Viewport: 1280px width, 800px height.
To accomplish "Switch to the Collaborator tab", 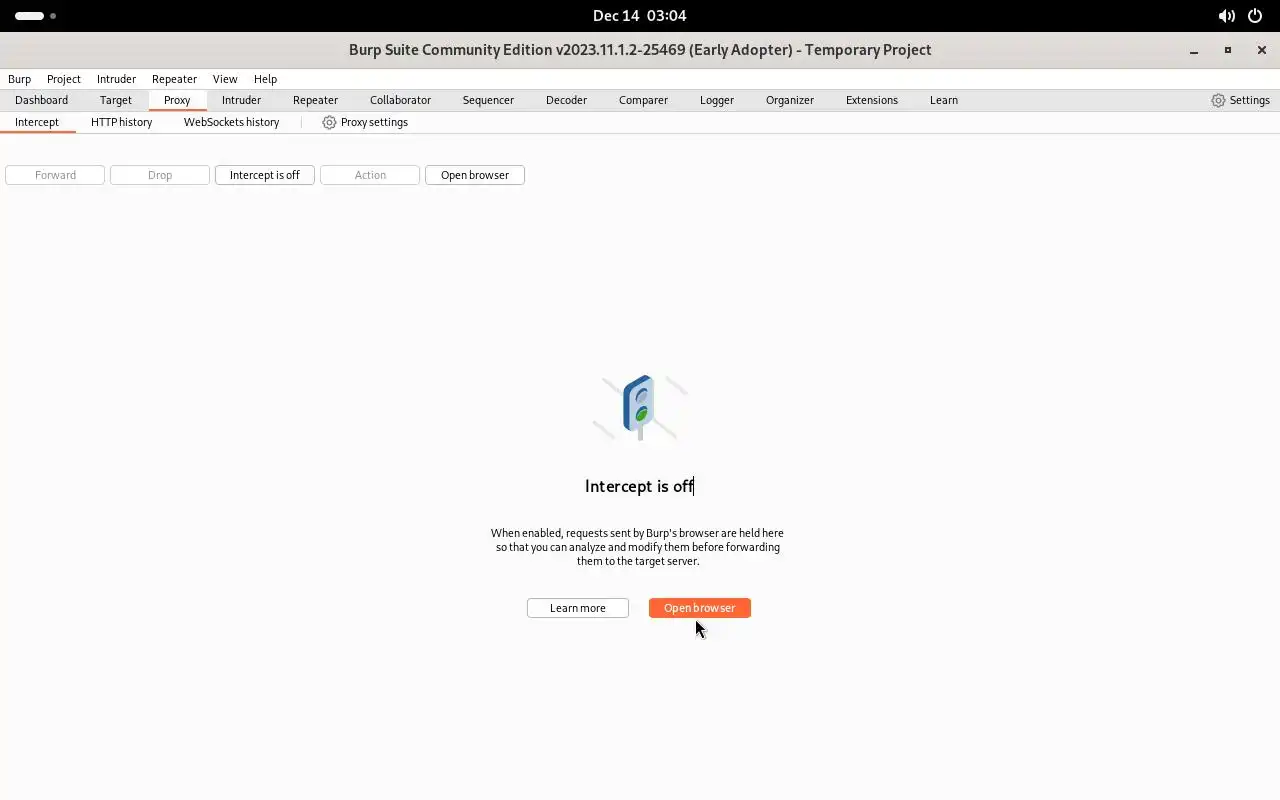I will click(400, 100).
